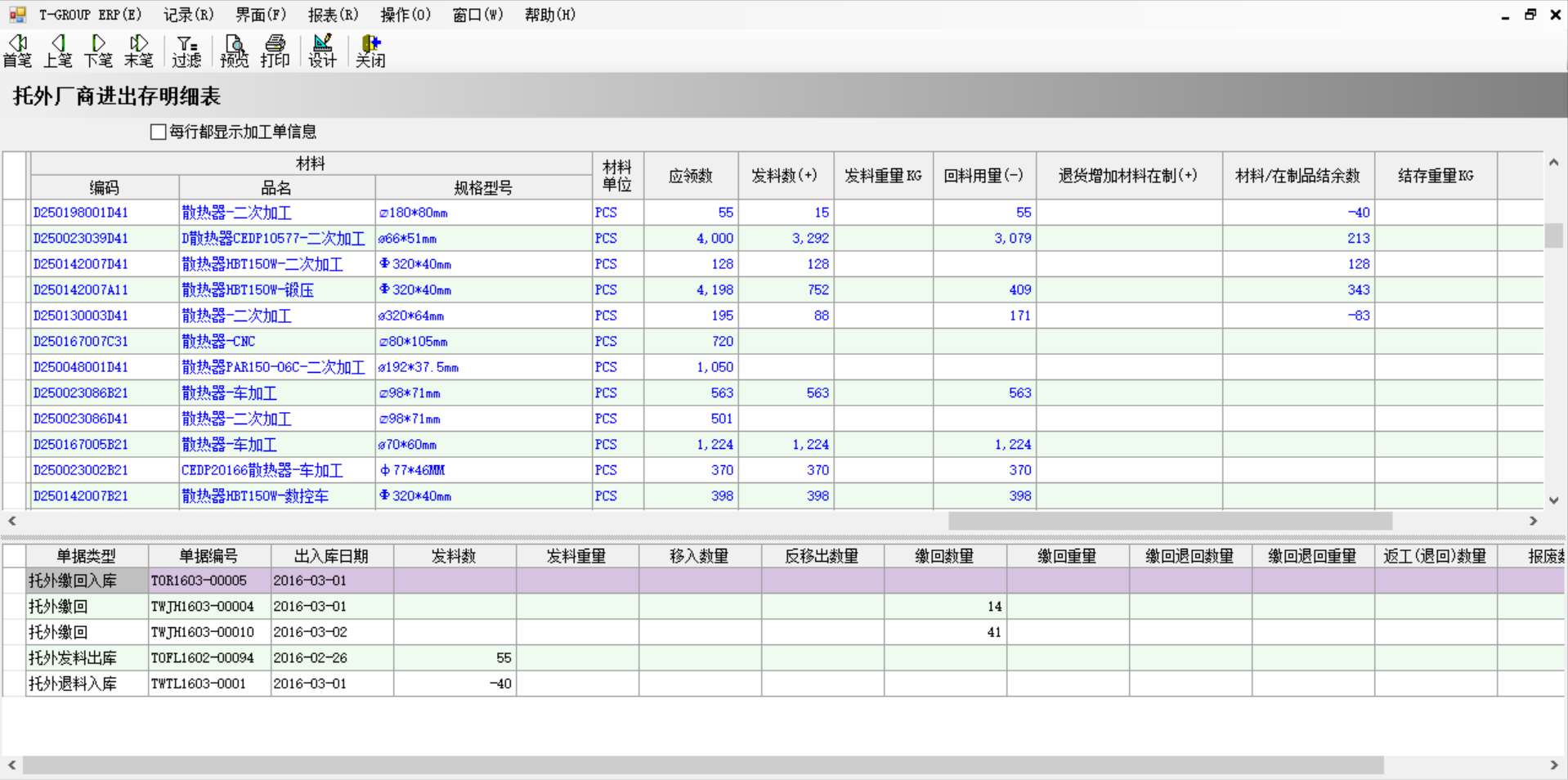This screenshot has height=780, width=1568.
Task: Click 缴回数量 value 41
Action: point(993,632)
